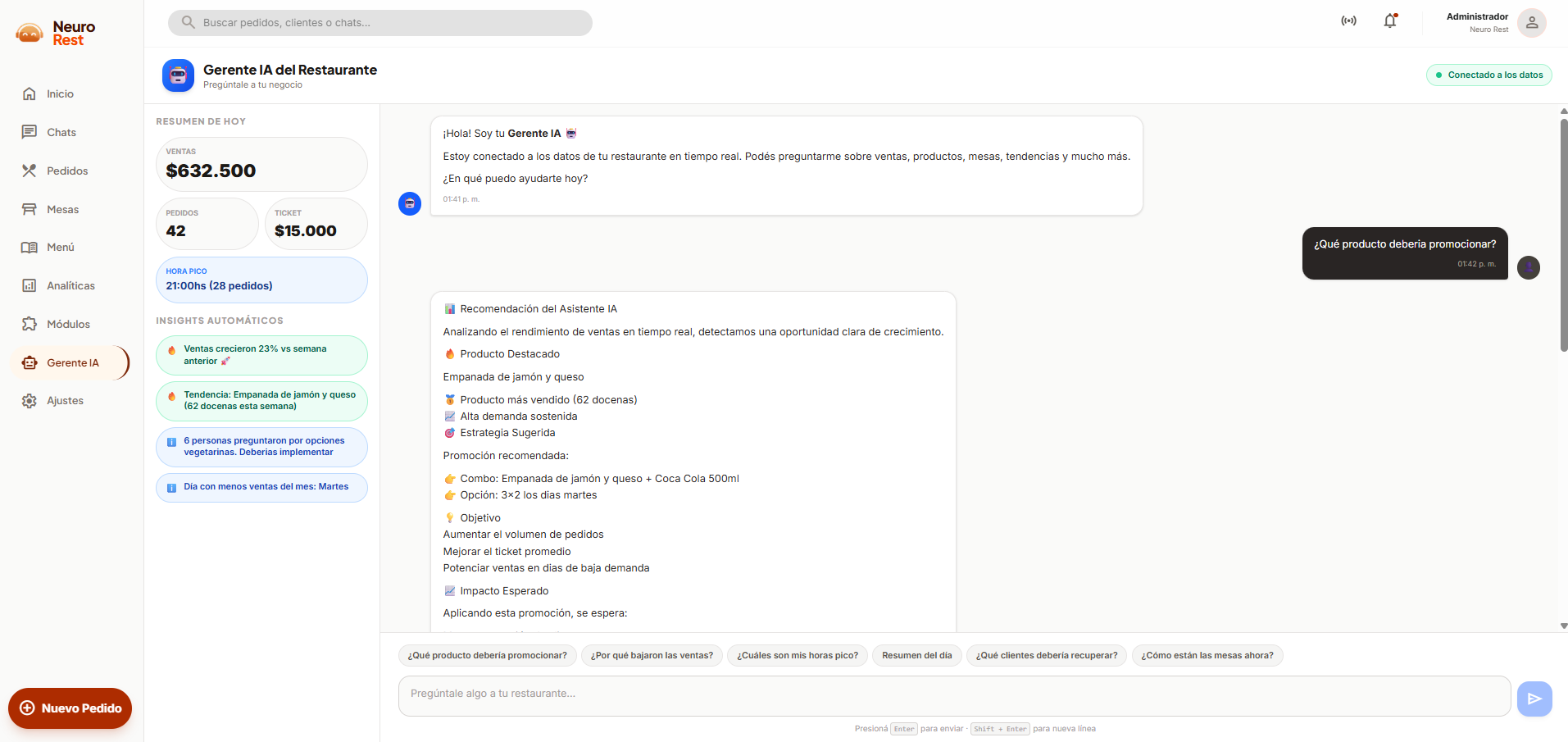Select the '¿Por qué bajaron las ventas?' suggestion

click(x=652, y=656)
